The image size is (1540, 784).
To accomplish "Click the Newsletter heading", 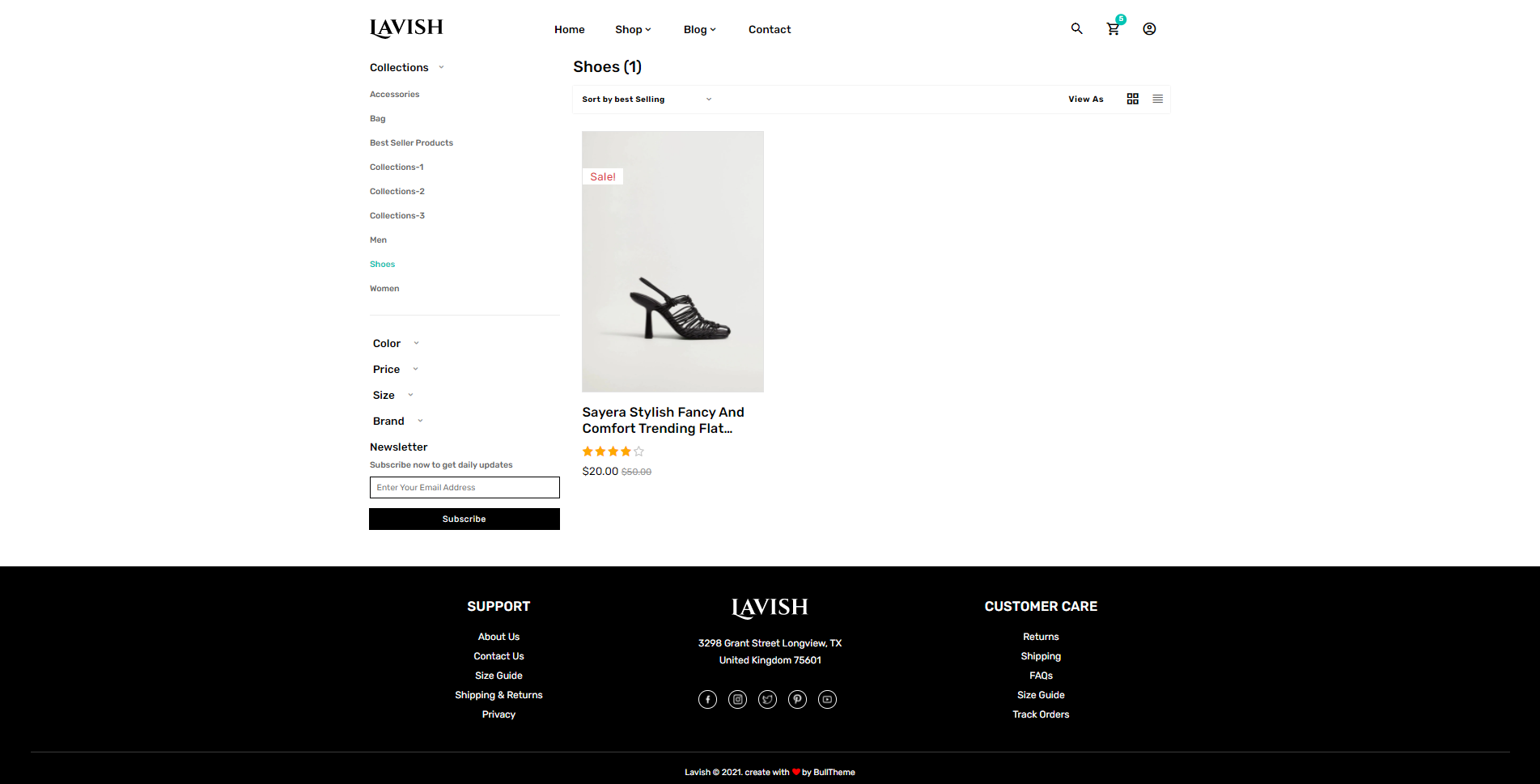I will coord(399,447).
